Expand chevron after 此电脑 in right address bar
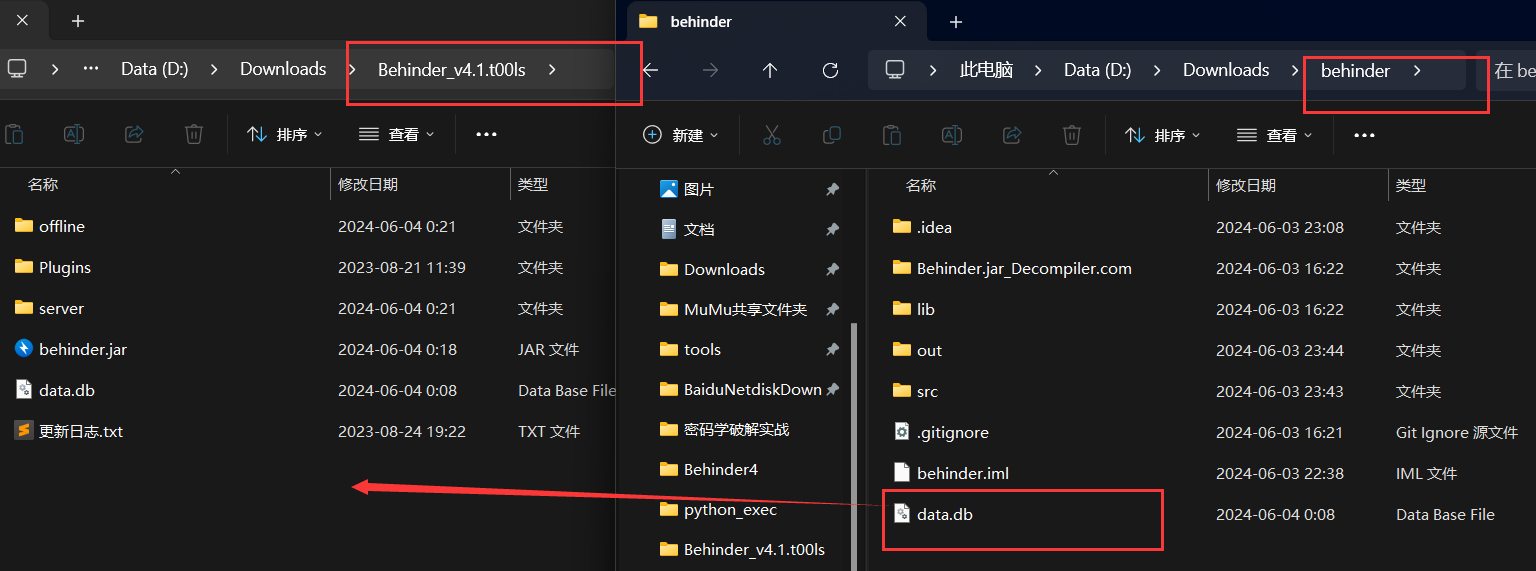Image resolution: width=1536 pixels, height=571 pixels. [x=1038, y=70]
